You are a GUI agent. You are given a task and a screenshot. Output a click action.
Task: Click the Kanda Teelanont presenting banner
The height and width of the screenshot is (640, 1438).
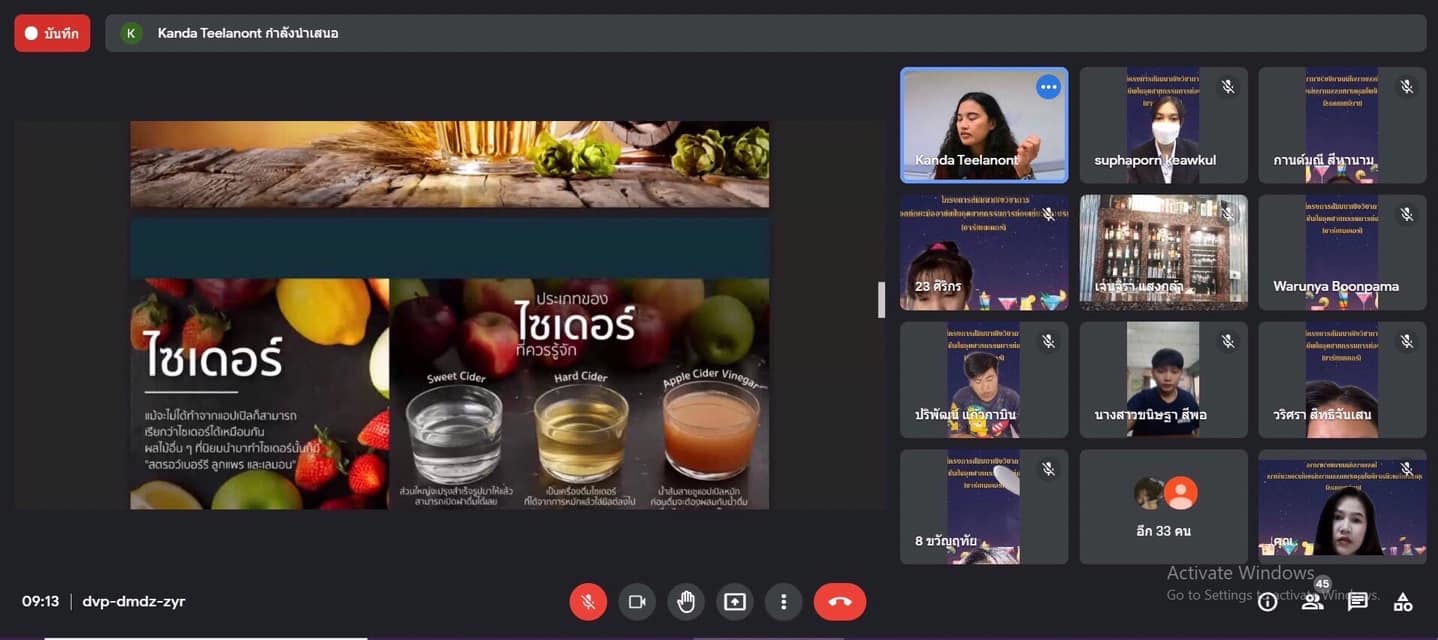[248, 33]
